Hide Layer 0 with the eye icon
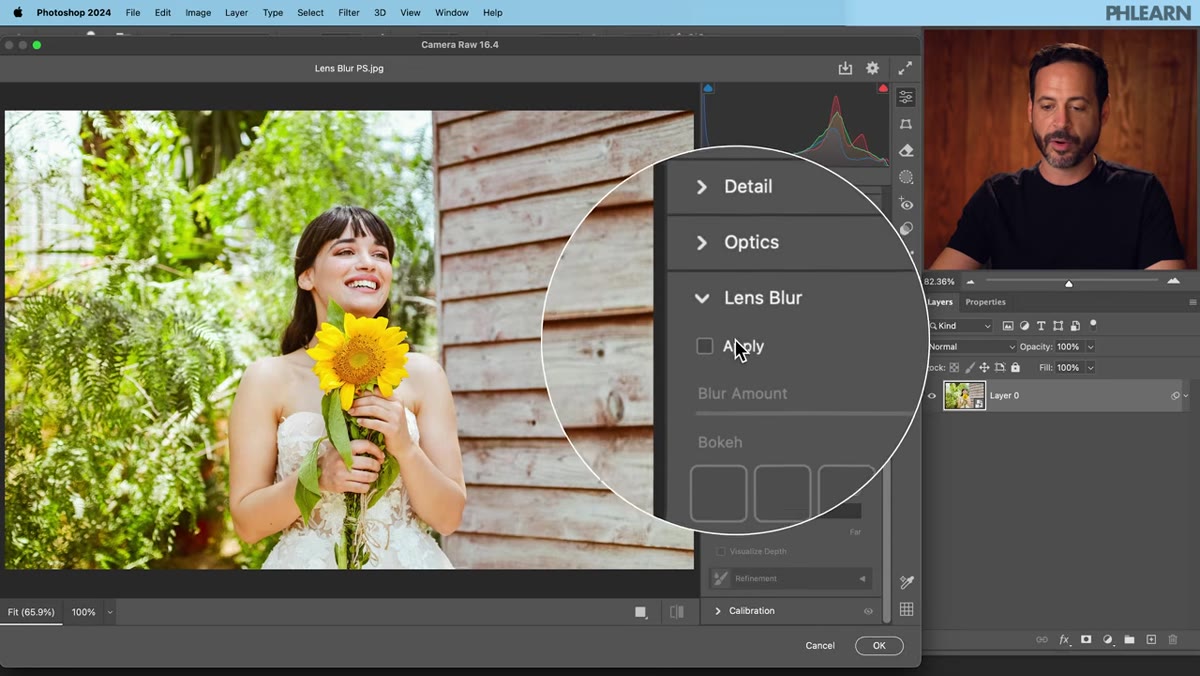 [x=932, y=396]
